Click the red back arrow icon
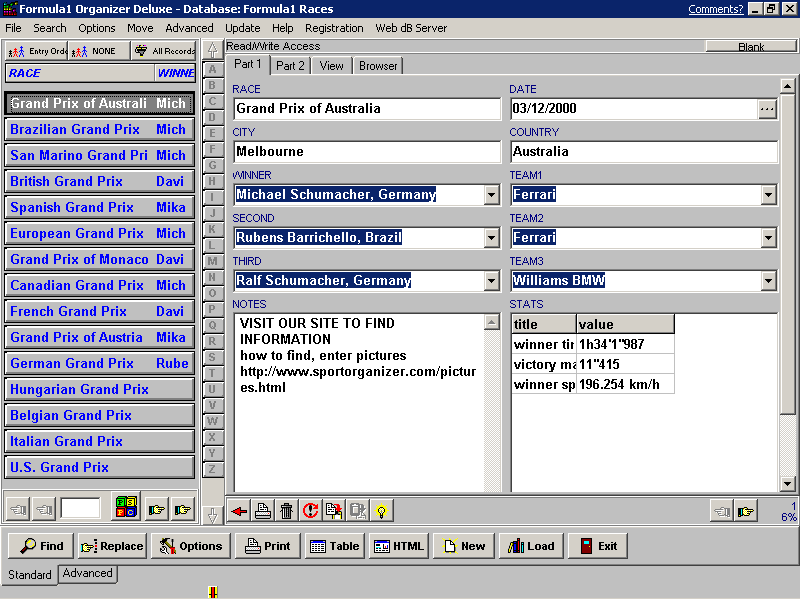The image size is (800, 600). (239, 511)
